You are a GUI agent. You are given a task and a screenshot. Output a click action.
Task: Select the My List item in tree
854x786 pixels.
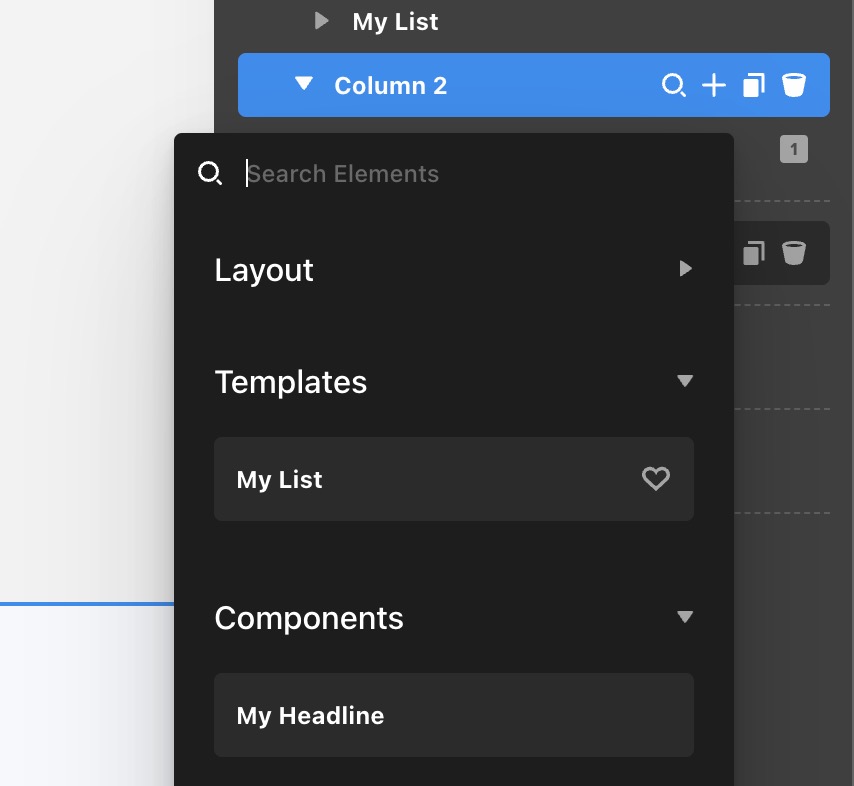click(x=395, y=22)
